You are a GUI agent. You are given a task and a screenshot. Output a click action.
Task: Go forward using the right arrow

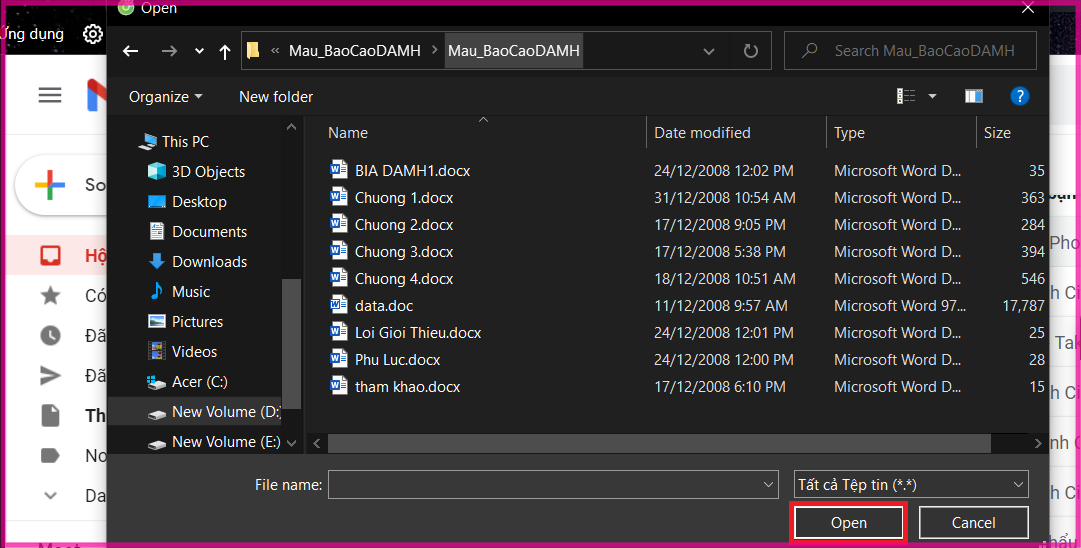pyautogui.click(x=169, y=51)
